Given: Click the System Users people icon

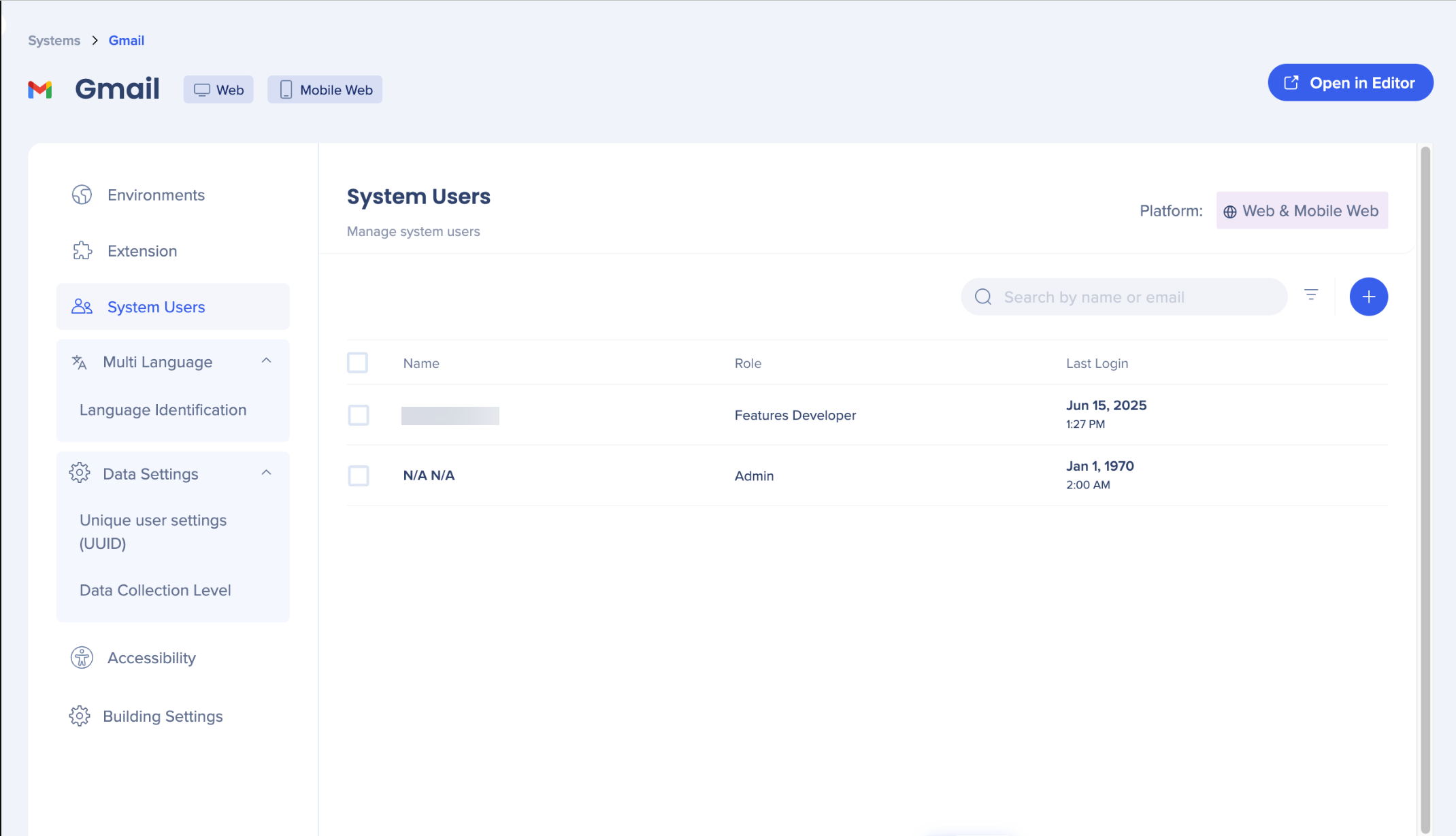Looking at the screenshot, I should point(82,307).
